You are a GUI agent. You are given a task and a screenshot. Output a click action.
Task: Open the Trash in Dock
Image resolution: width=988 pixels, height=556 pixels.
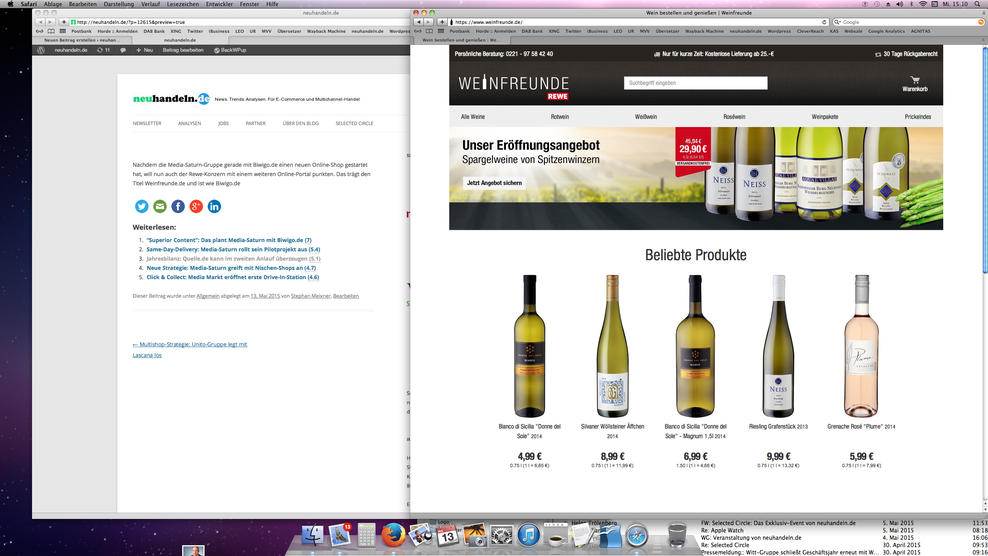point(677,535)
